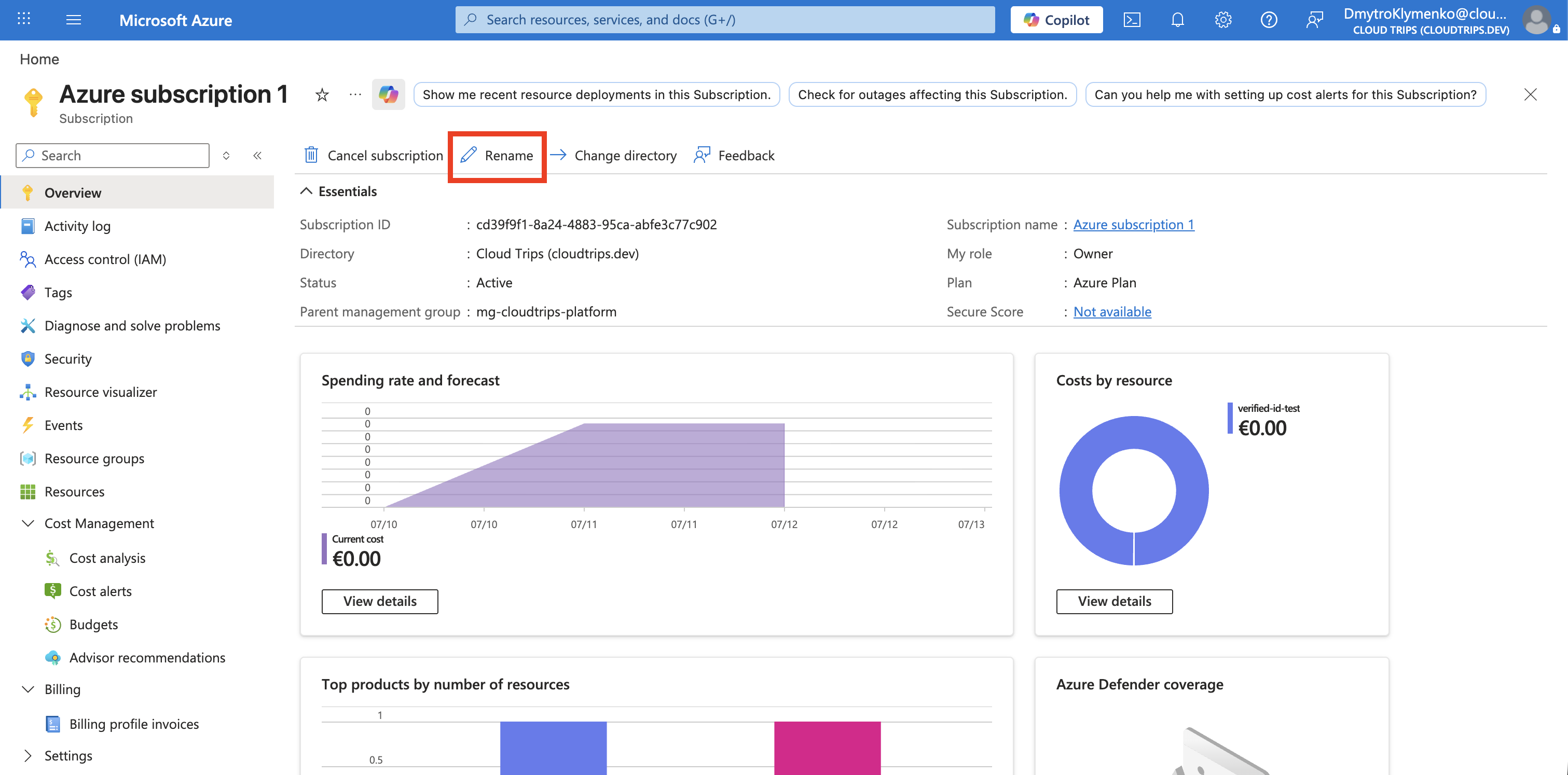Screen dimensions: 1568x775
Task: Click the Budgets icon
Action: [52, 624]
